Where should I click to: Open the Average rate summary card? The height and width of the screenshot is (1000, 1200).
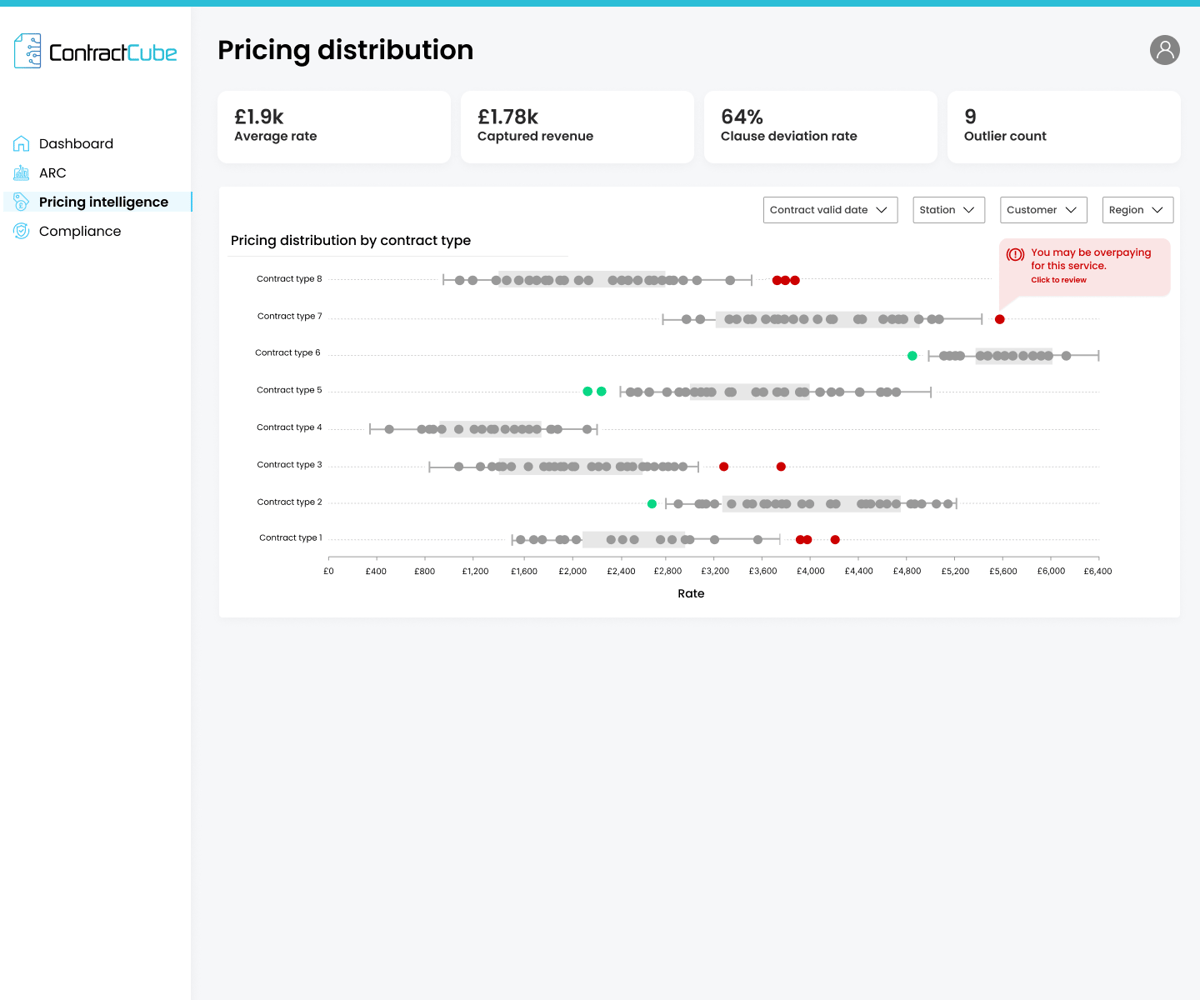334,127
